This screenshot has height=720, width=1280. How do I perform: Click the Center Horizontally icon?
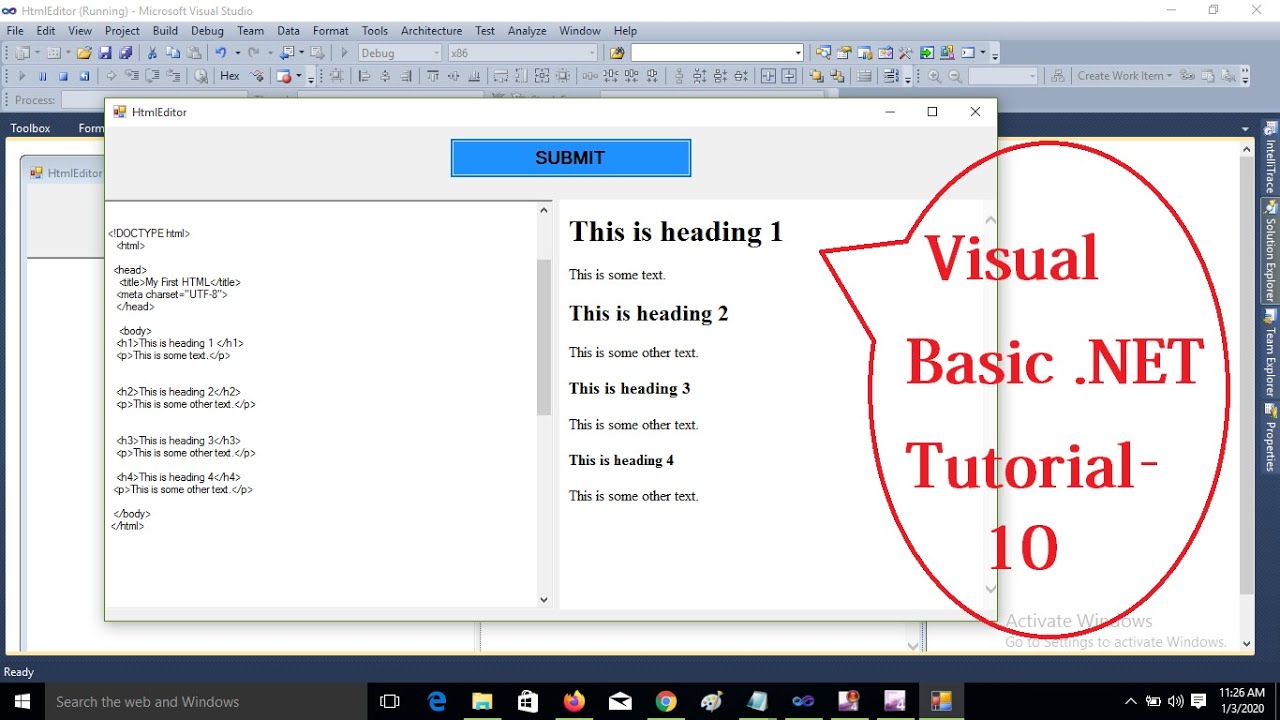[x=768, y=76]
